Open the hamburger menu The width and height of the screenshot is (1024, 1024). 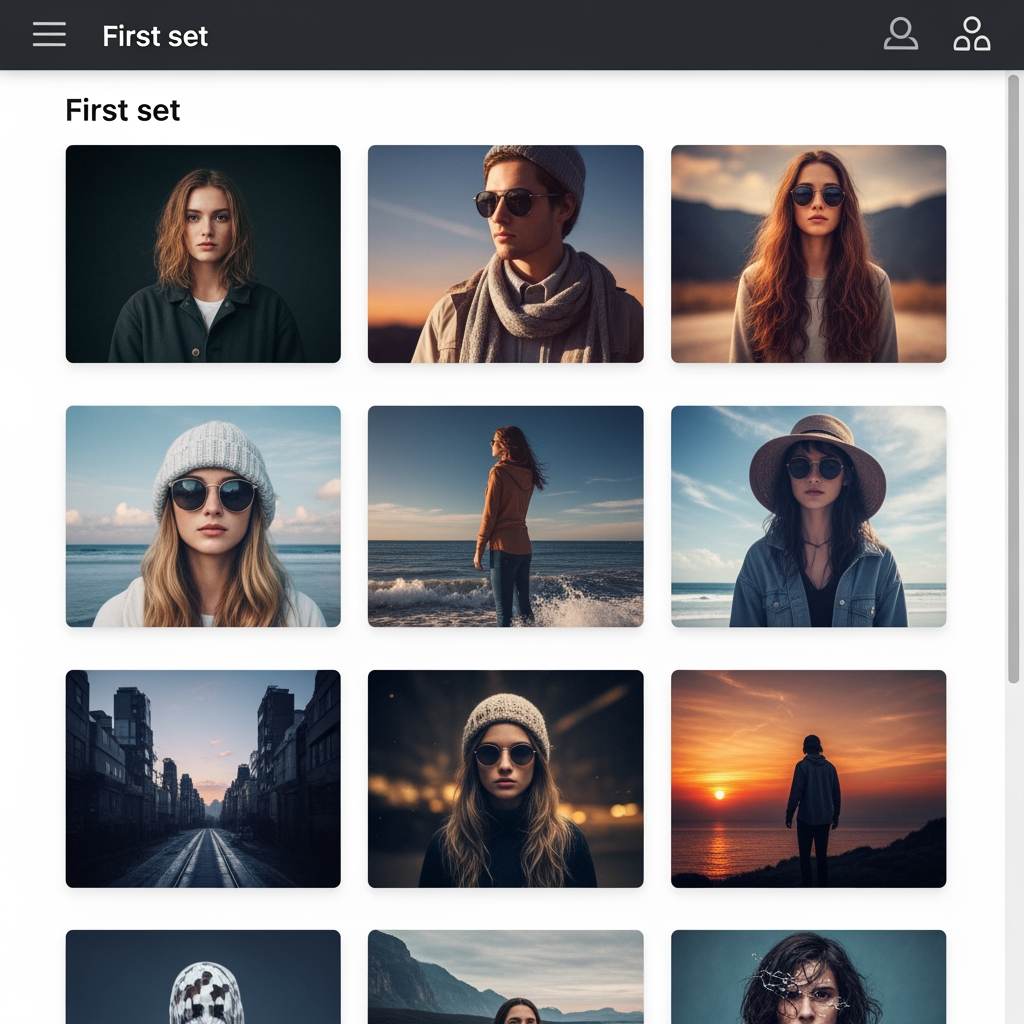tap(49, 35)
